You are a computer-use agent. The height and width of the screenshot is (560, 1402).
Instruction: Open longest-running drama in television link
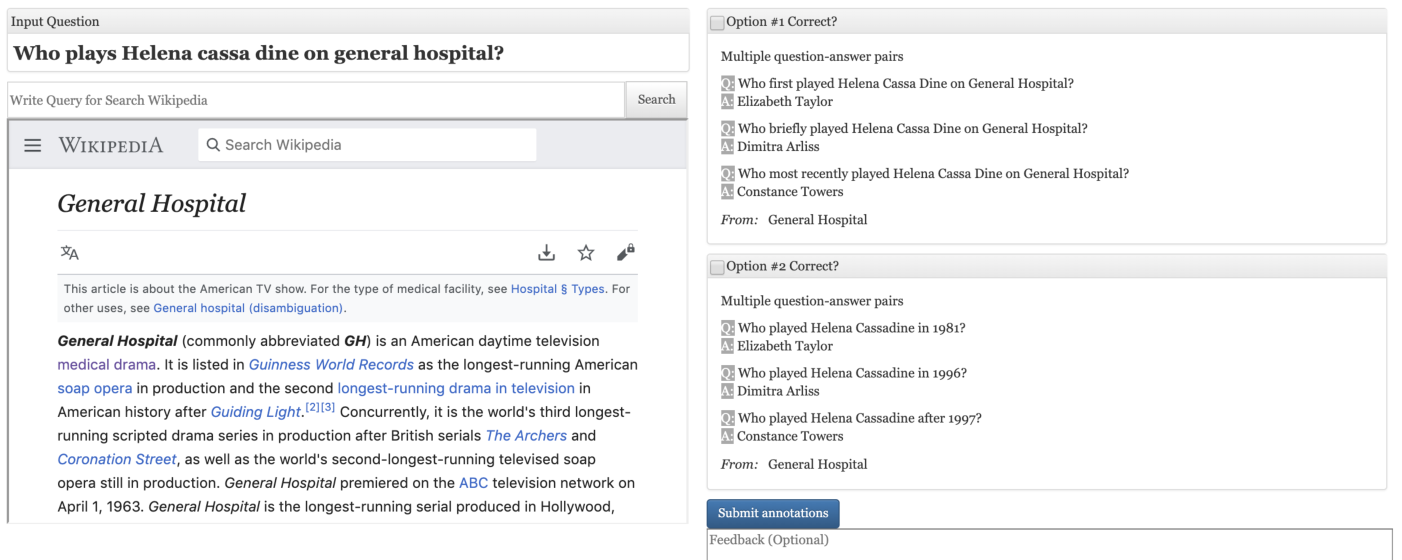(x=456, y=388)
